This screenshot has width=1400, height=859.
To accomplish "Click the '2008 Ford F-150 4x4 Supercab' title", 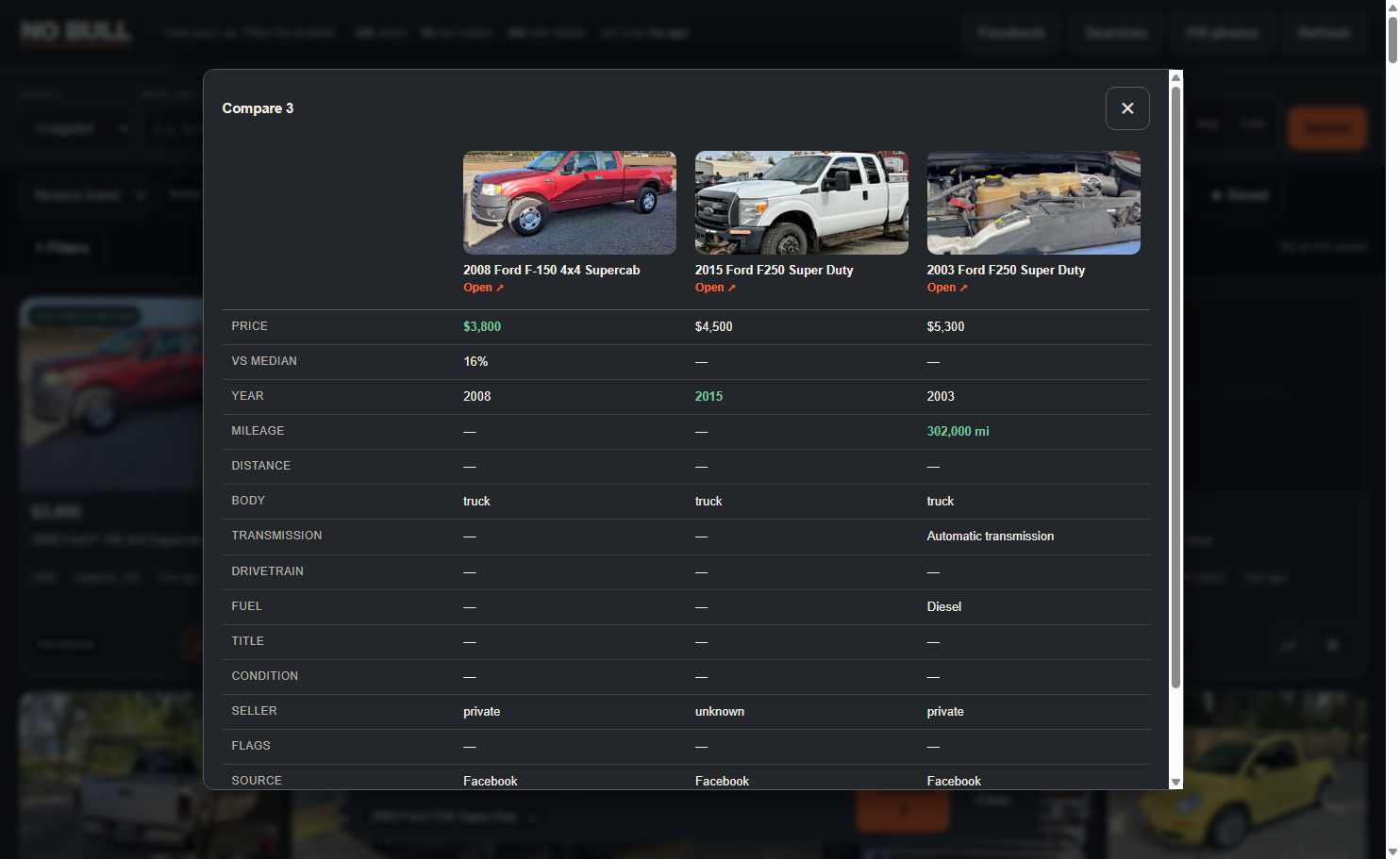I will point(552,270).
